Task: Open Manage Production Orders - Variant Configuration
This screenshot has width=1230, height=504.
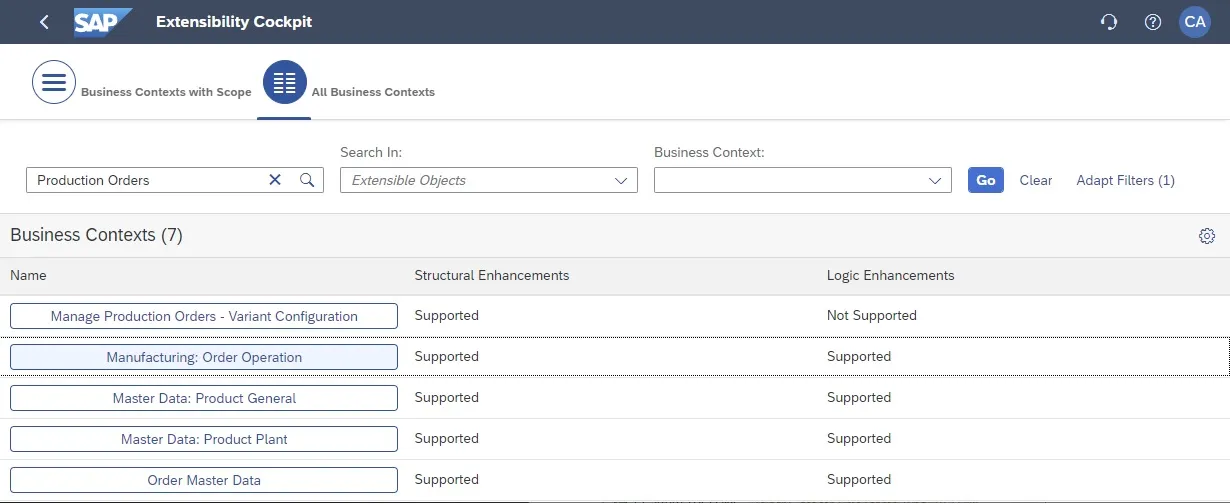Action: pos(204,316)
